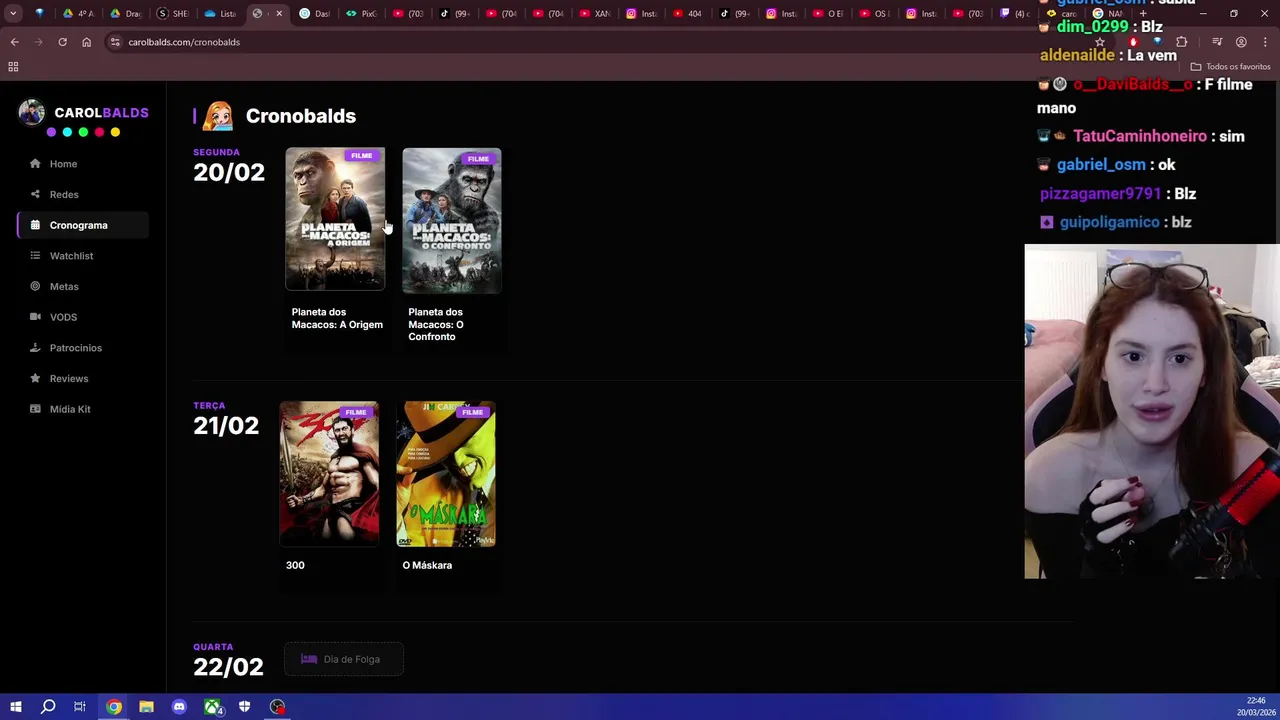Close the active Cronobalds tab
The width and height of the screenshot is (1280, 720).
(279, 14)
